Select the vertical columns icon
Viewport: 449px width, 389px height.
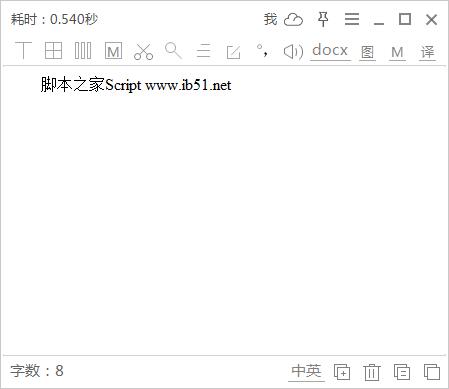(83, 51)
